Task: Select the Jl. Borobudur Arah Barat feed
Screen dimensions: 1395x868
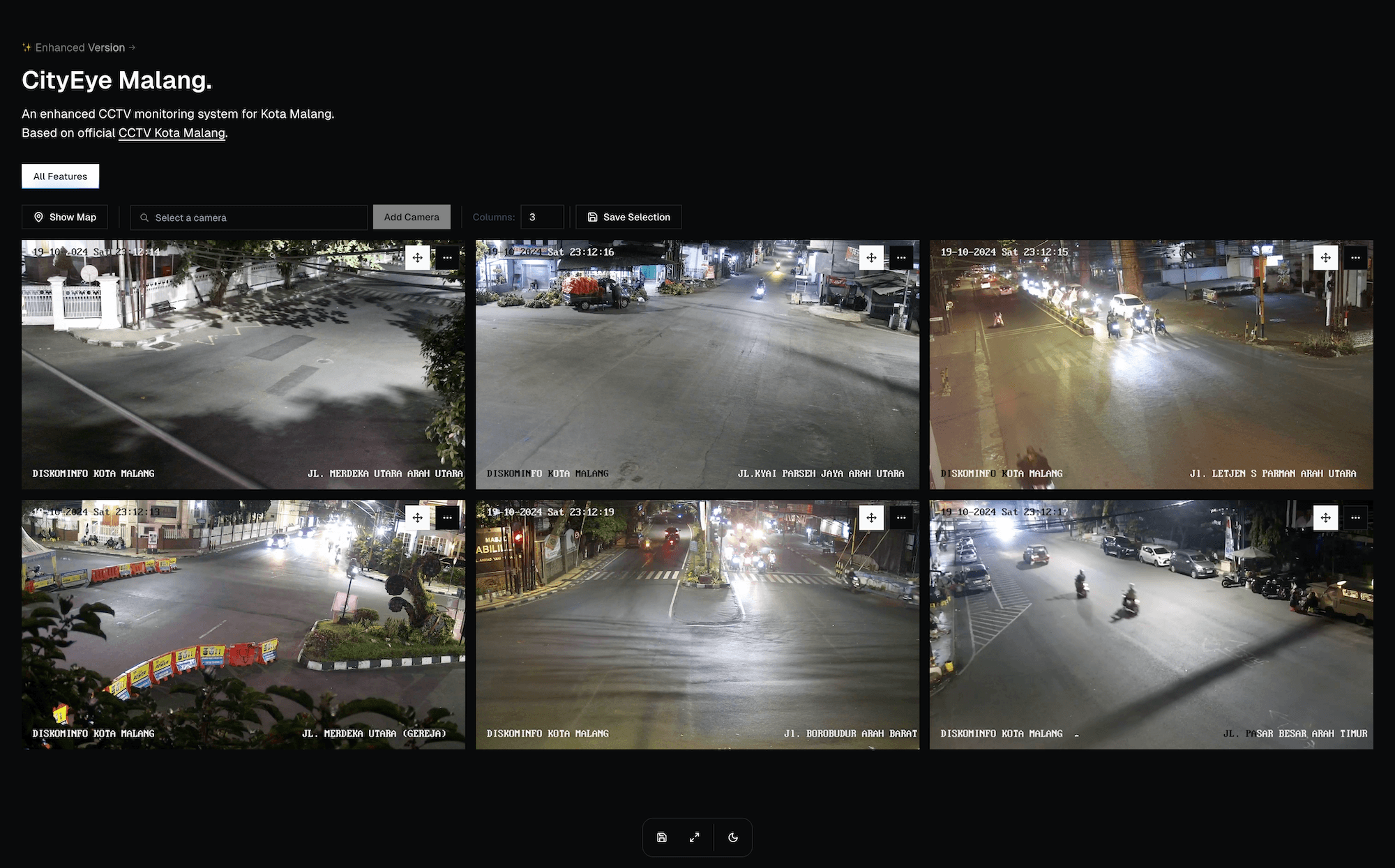Action: tap(697, 625)
